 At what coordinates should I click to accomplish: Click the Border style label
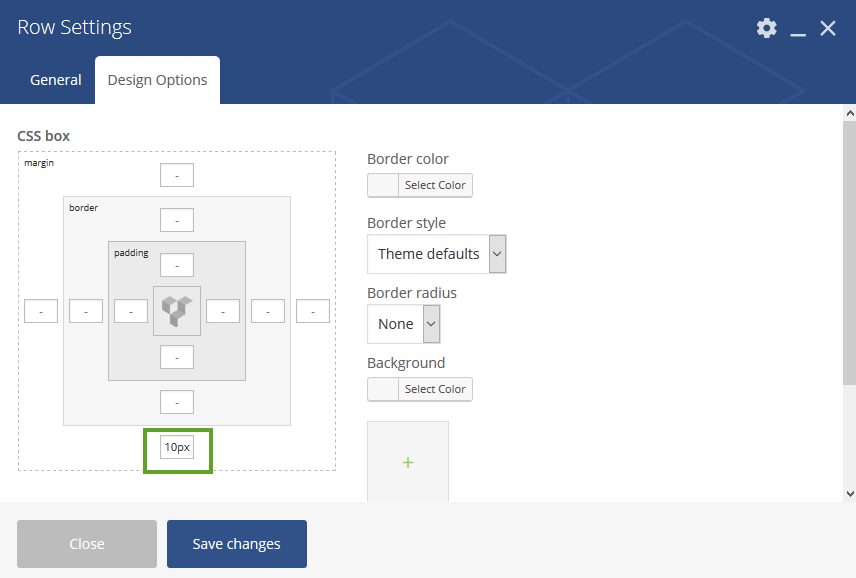(406, 223)
